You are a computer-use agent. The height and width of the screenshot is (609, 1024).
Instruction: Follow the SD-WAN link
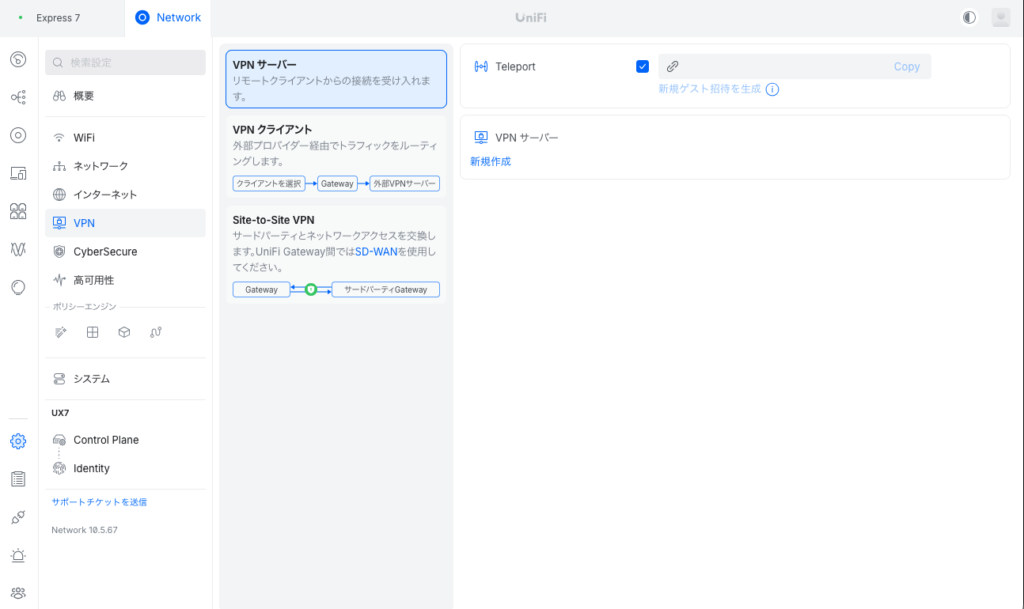tap(376, 251)
